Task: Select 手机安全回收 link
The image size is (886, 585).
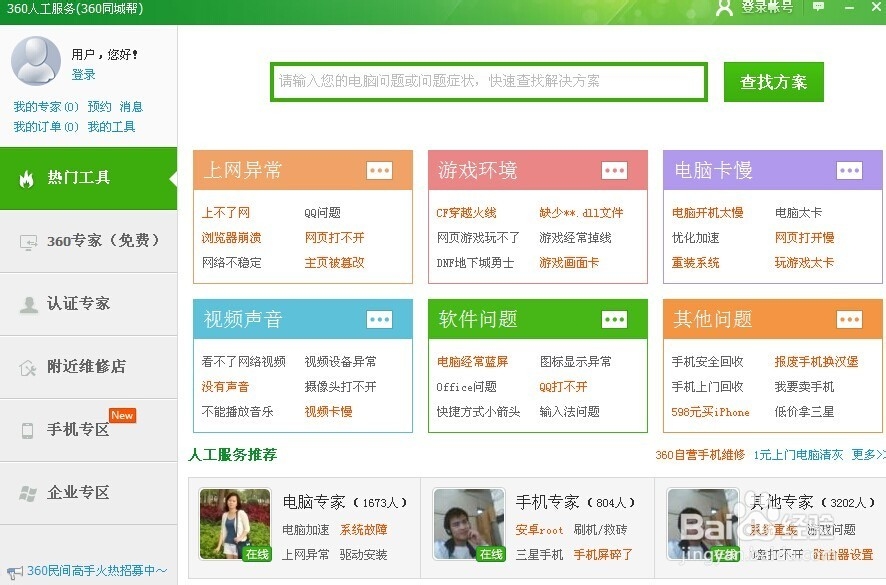Action: [x=707, y=362]
